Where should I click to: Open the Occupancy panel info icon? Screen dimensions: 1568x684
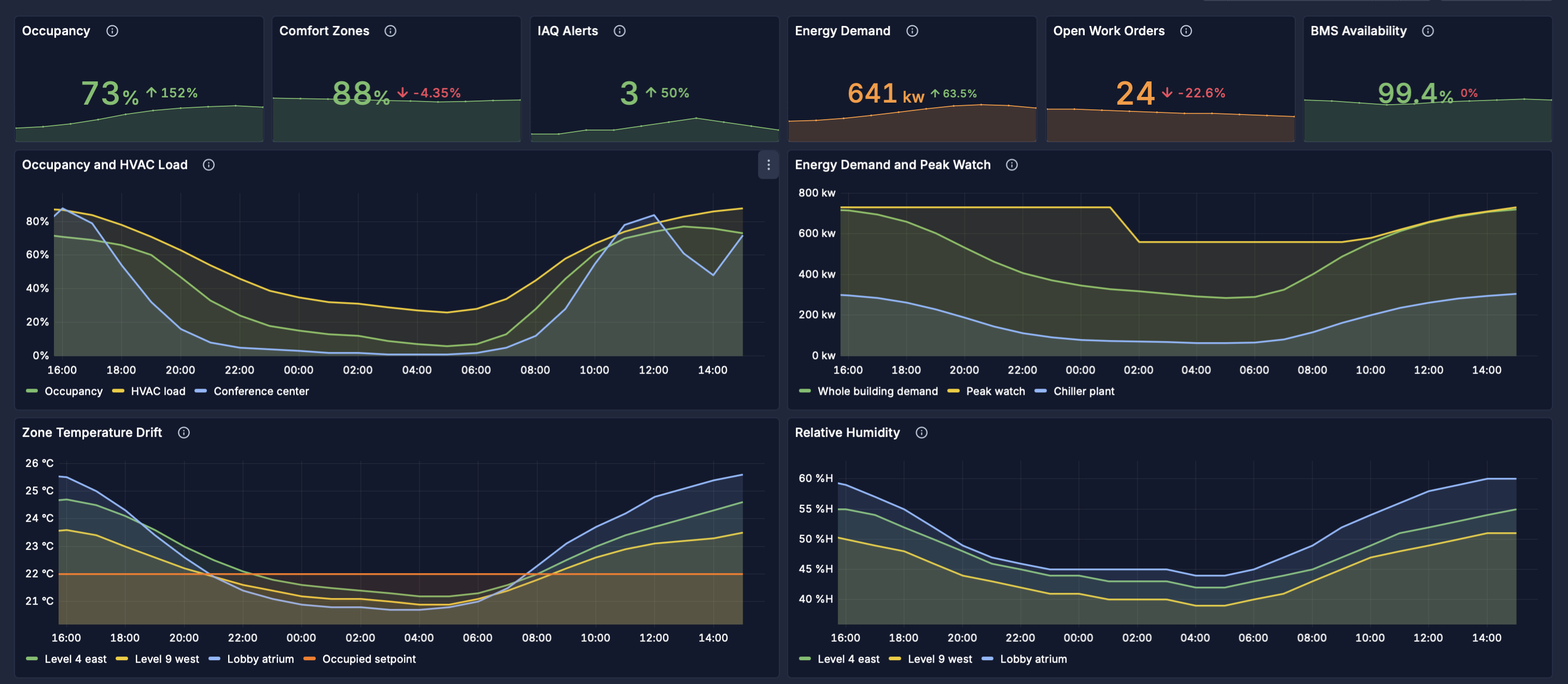112,31
